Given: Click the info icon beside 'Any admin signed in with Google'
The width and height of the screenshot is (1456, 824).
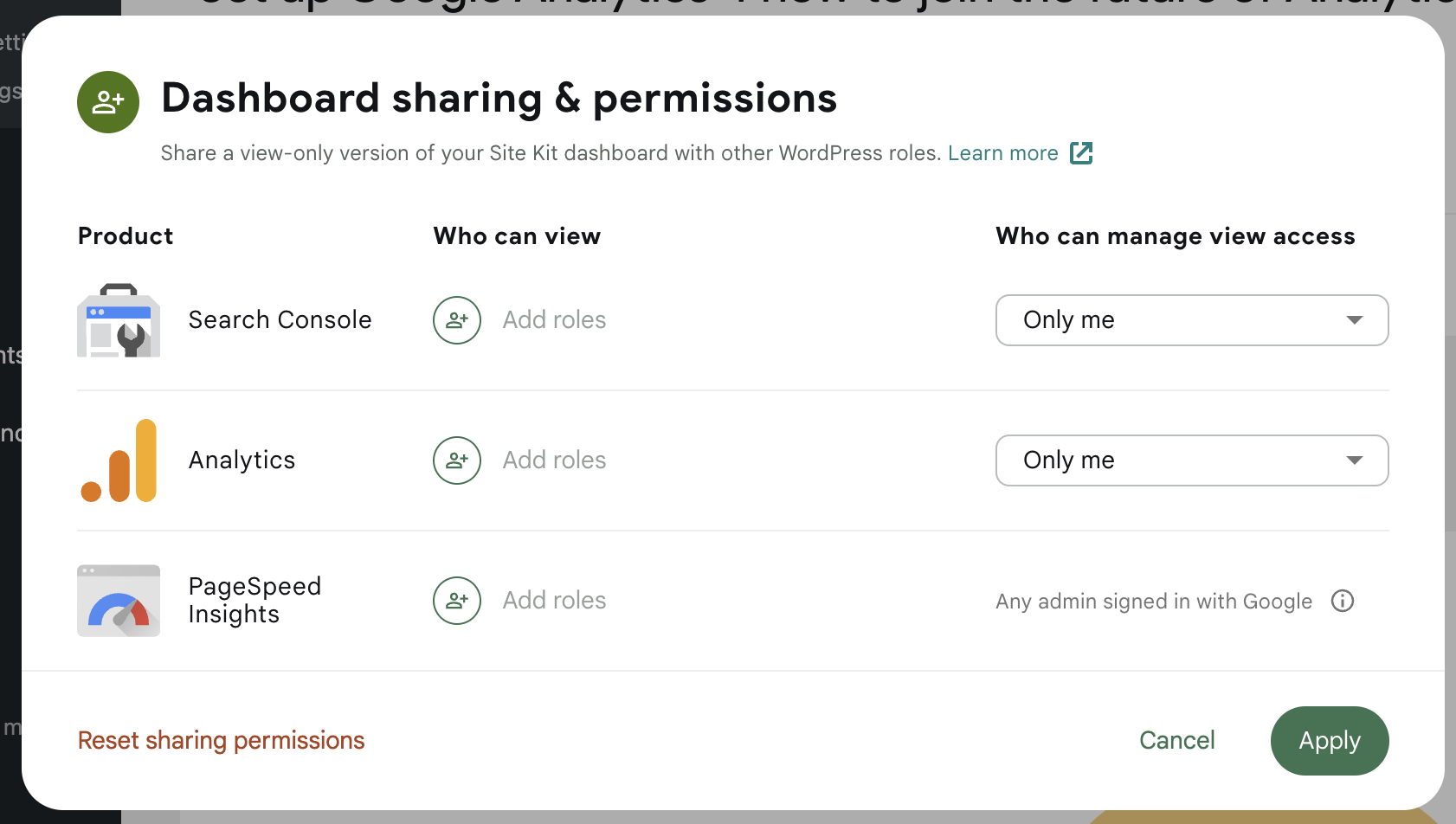Looking at the screenshot, I should pos(1343,601).
